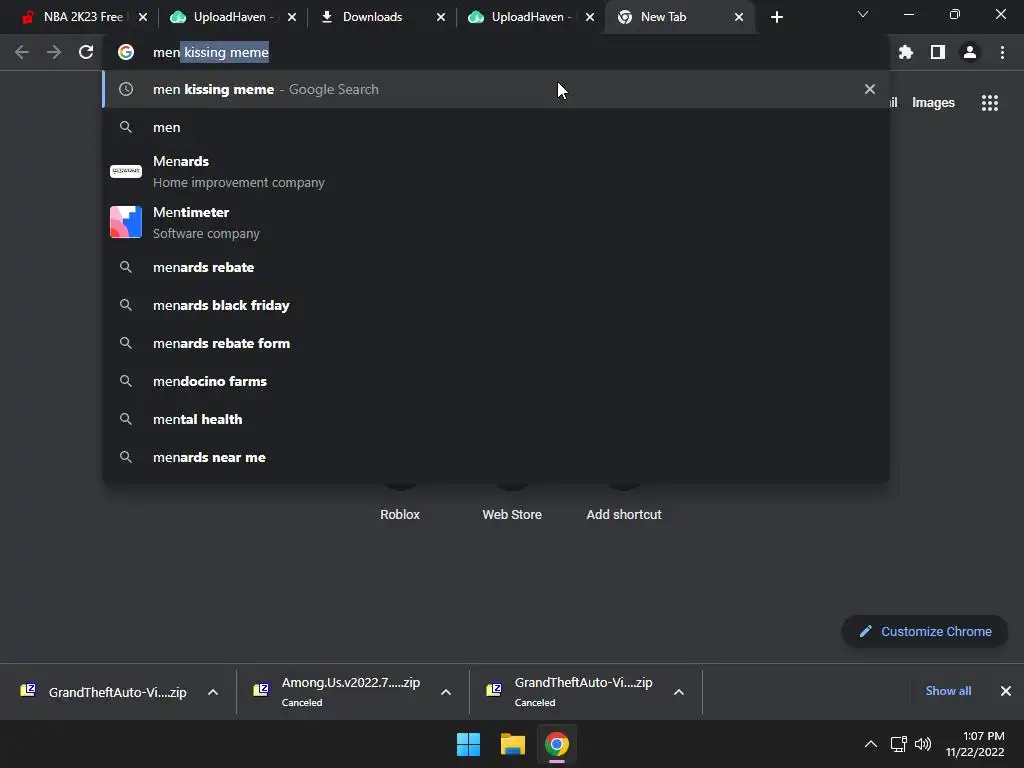Select 'men kissing meme' Google Search suggestion
1024x768 pixels.
[496, 89]
